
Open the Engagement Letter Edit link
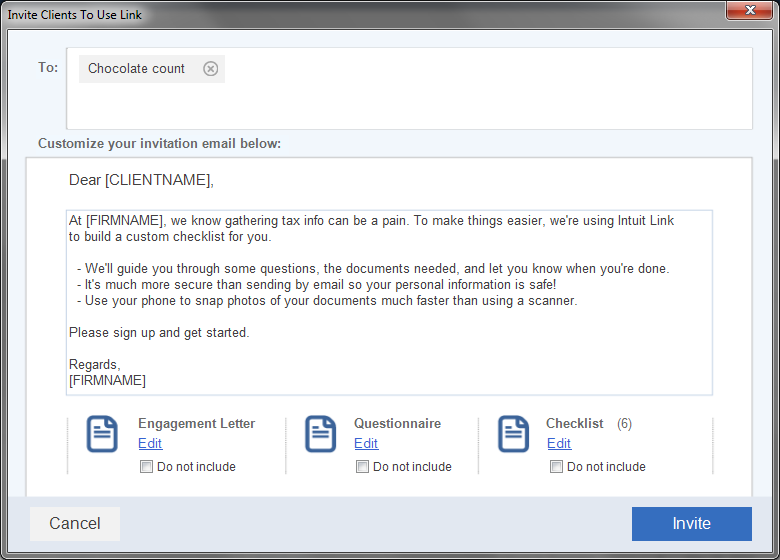pos(150,443)
